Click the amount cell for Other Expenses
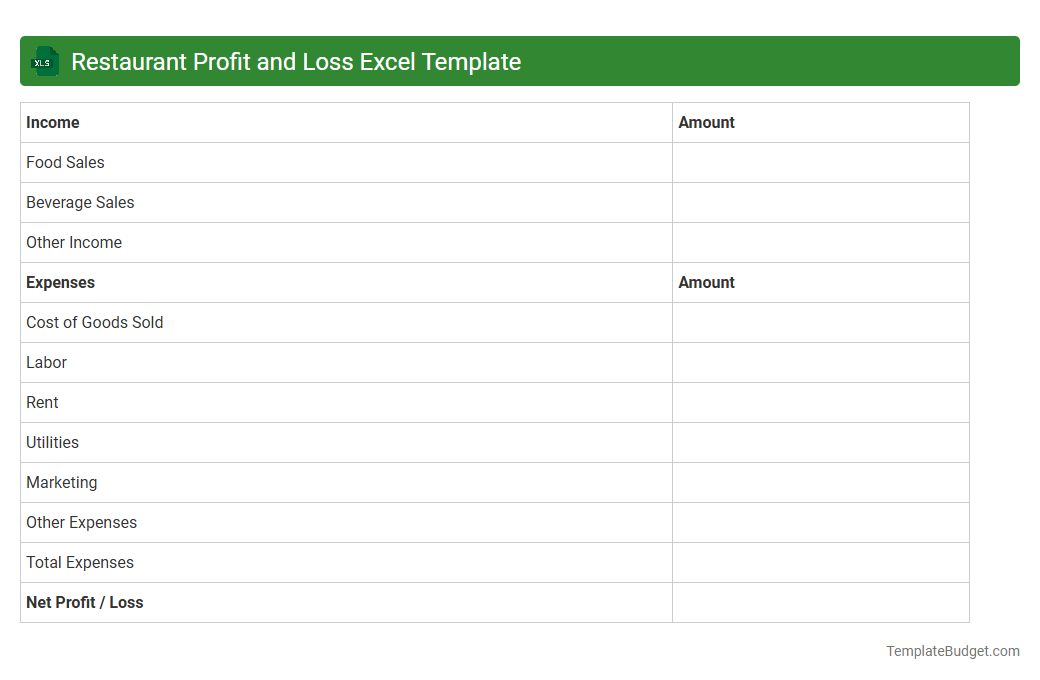 (820, 522)
